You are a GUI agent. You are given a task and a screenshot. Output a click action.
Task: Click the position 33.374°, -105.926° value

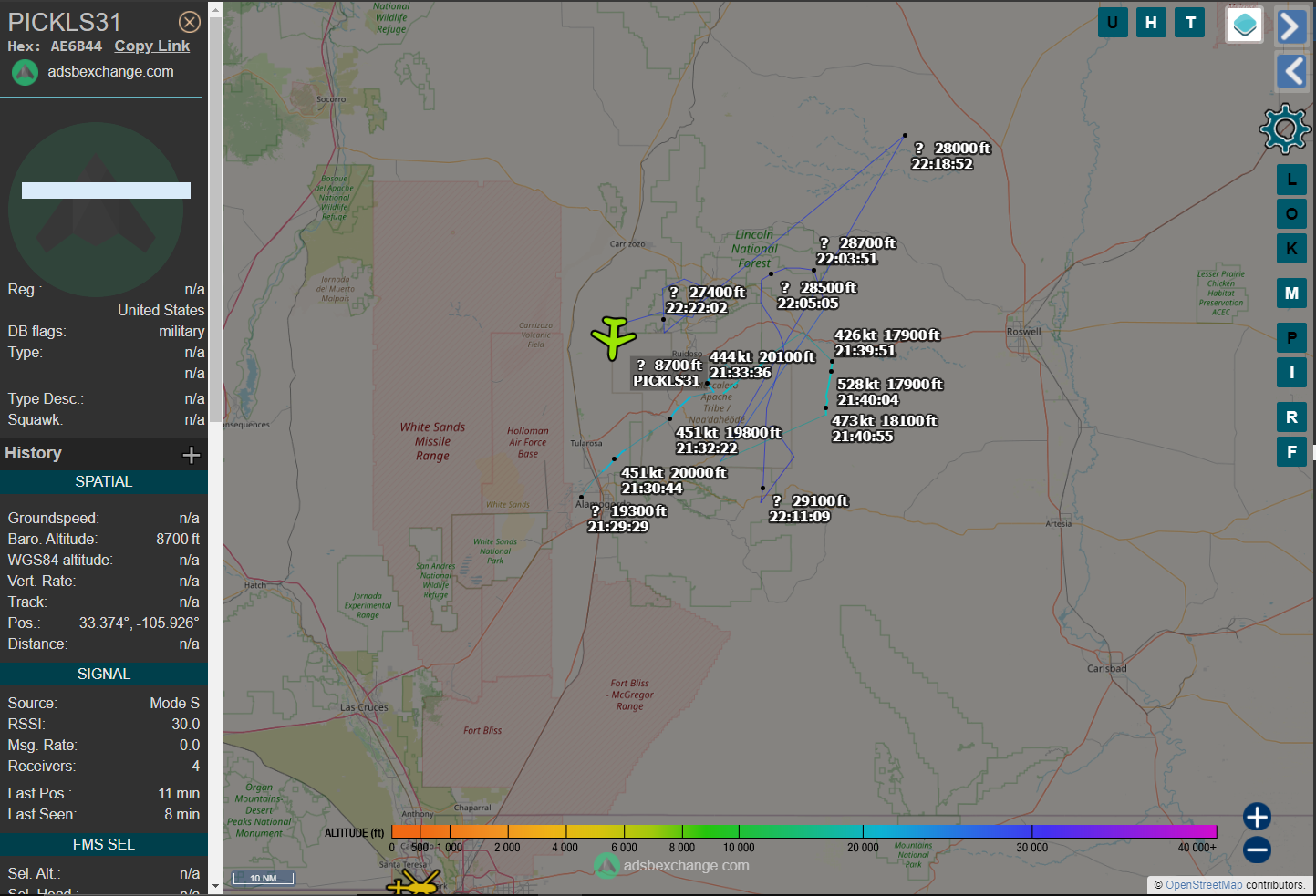tap(139, 623)
